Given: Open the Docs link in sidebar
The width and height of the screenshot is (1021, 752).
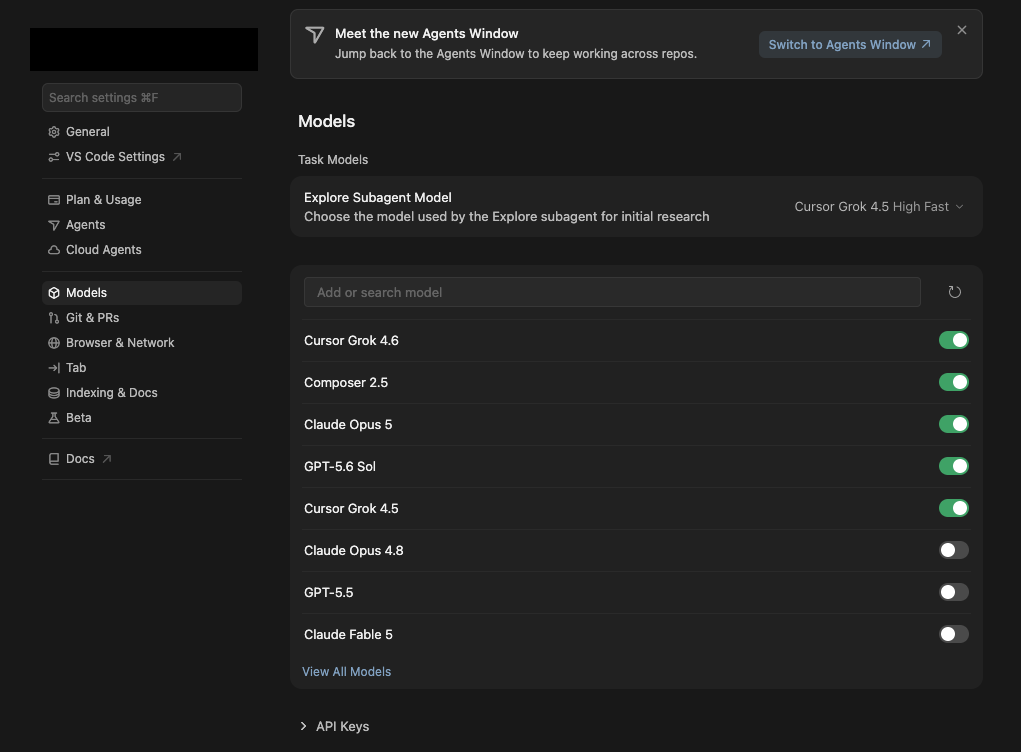Looking at the screenshot, I should tap(142, 459).
